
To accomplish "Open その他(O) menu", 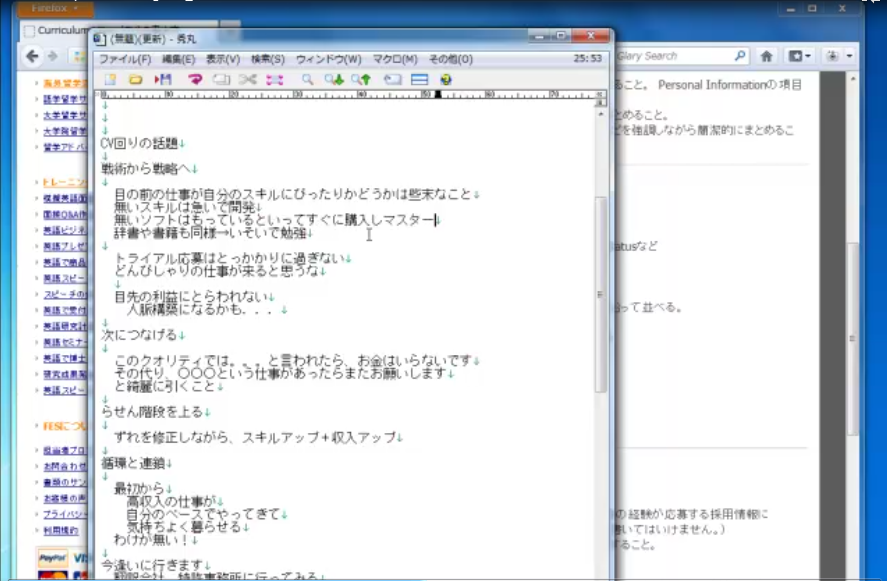I will point(450,59).
